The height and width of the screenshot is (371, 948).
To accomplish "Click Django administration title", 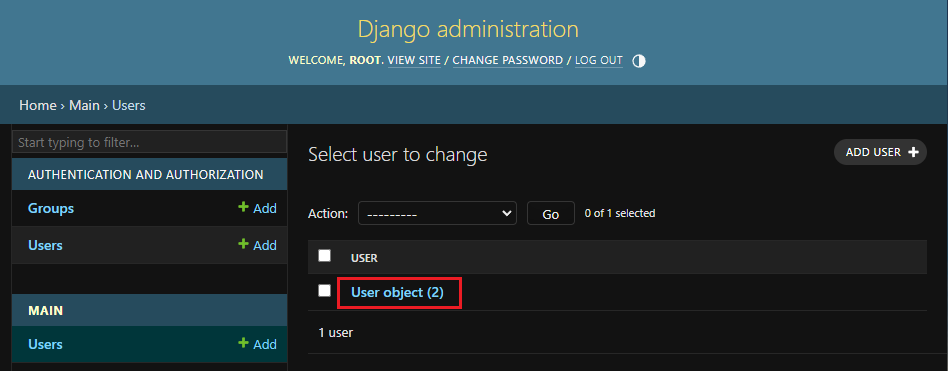I will (x=468, y=29).
